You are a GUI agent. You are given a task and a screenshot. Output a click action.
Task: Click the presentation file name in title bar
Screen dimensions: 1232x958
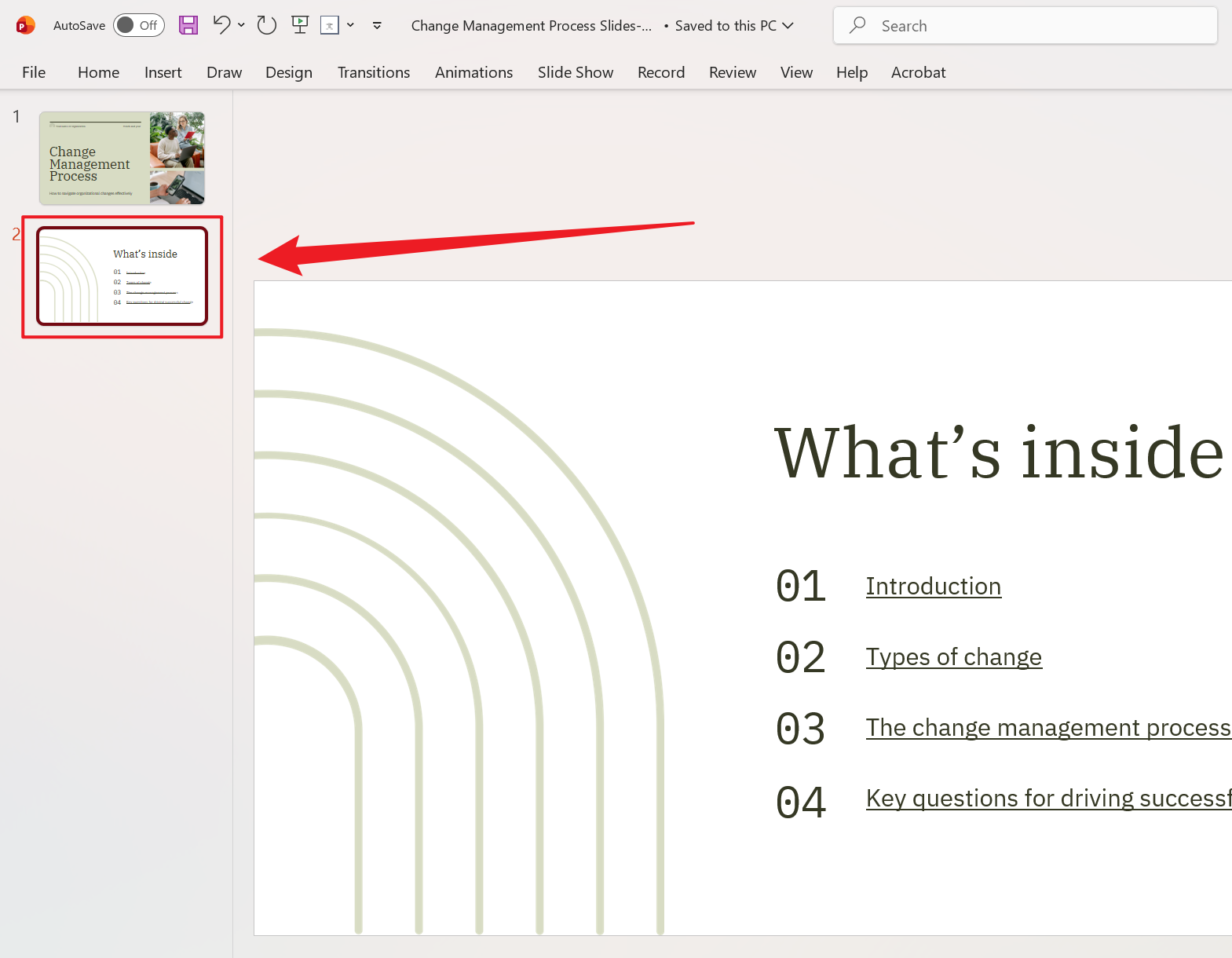pyautogui.click(x=532, y=25)
